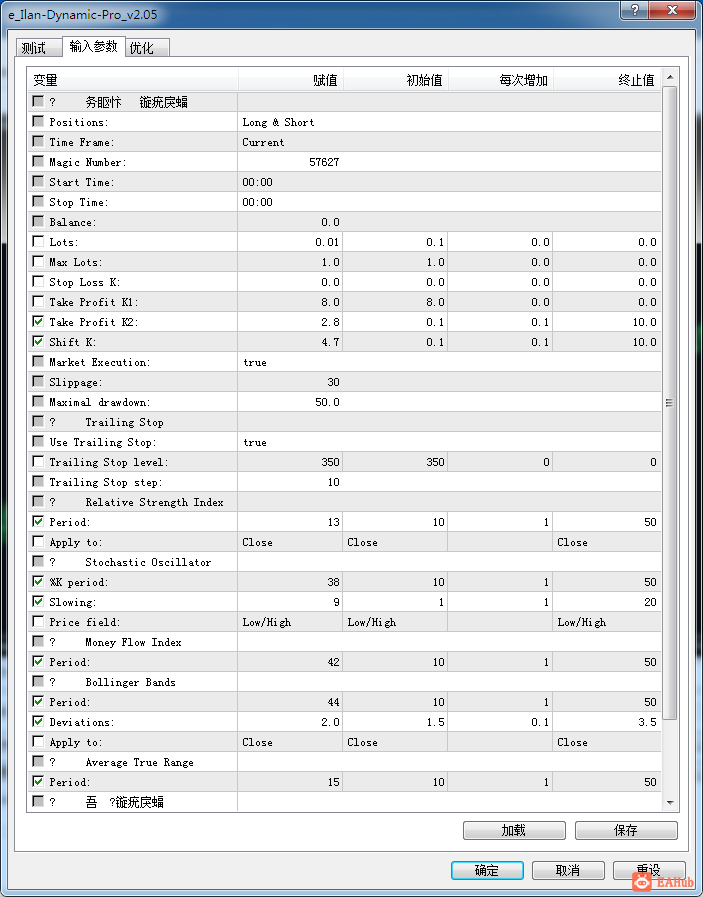Image resolution: width=703 pixels, height=897 pixels.
Task: Select Price field 赋值 Low/High
Action: pos(267,622)
